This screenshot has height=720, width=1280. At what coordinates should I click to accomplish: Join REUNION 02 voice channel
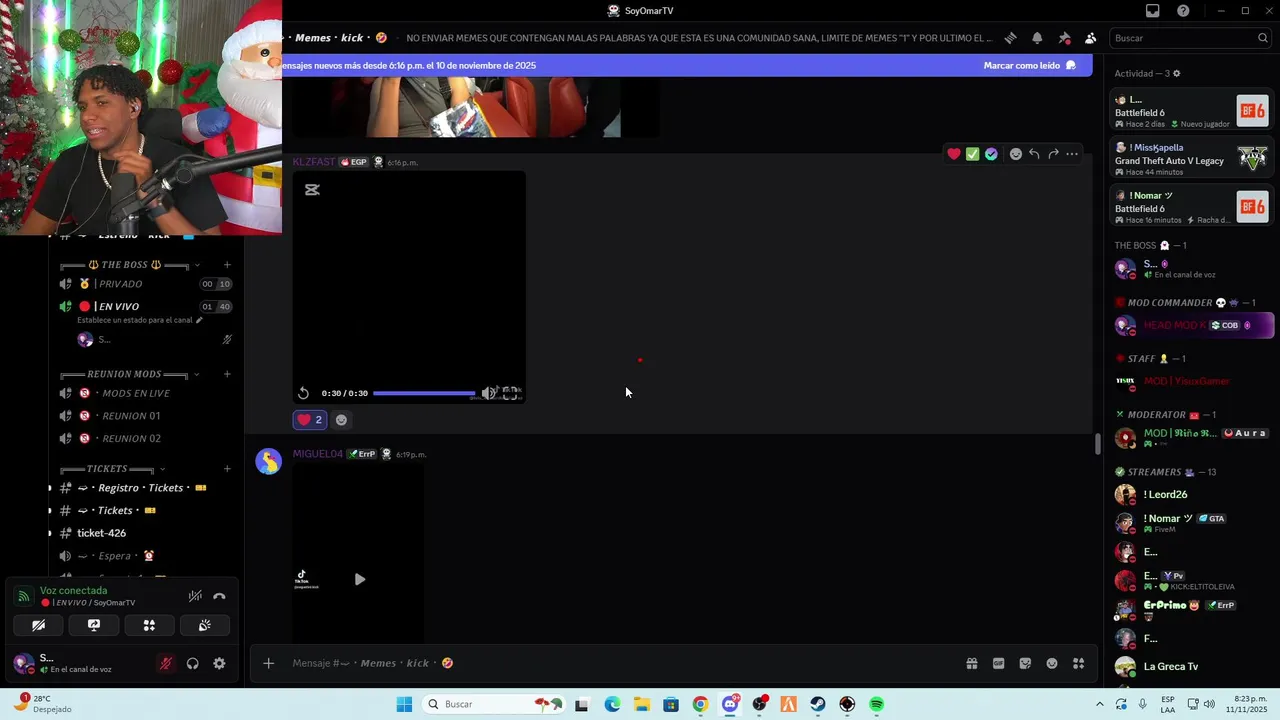145,438
